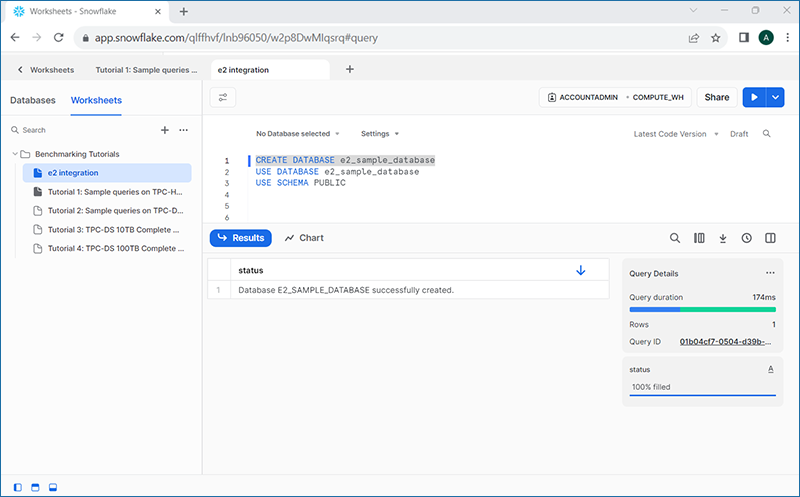Open a new browser tab

pos(184,11)
